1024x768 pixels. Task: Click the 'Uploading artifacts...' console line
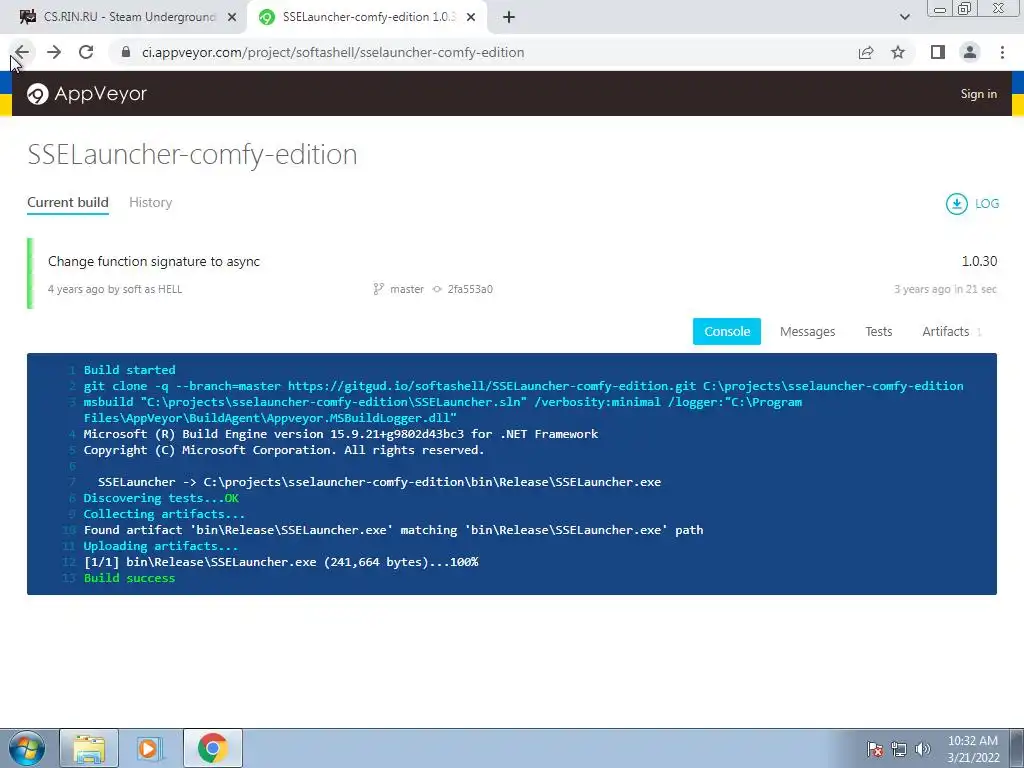coord(161,546)
